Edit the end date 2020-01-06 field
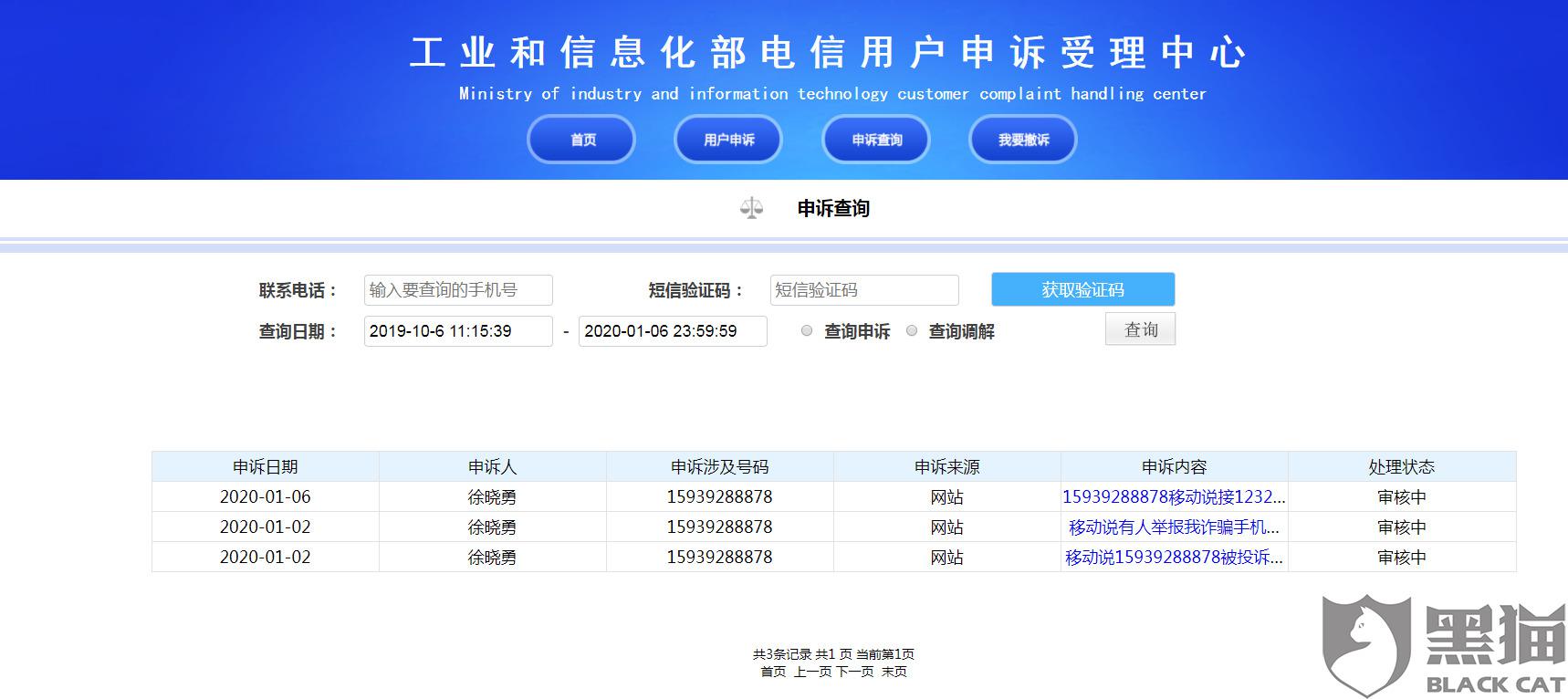 (x=673, y=331)
